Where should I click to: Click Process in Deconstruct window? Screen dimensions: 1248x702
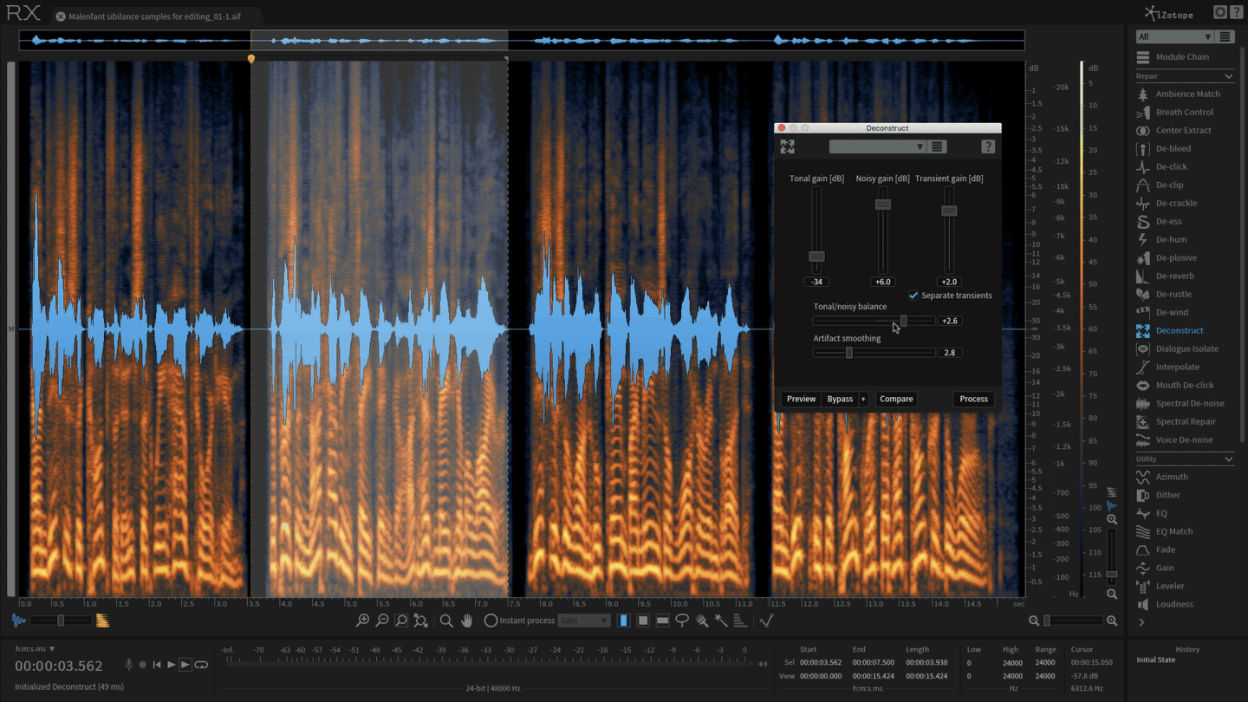(973, 399)
